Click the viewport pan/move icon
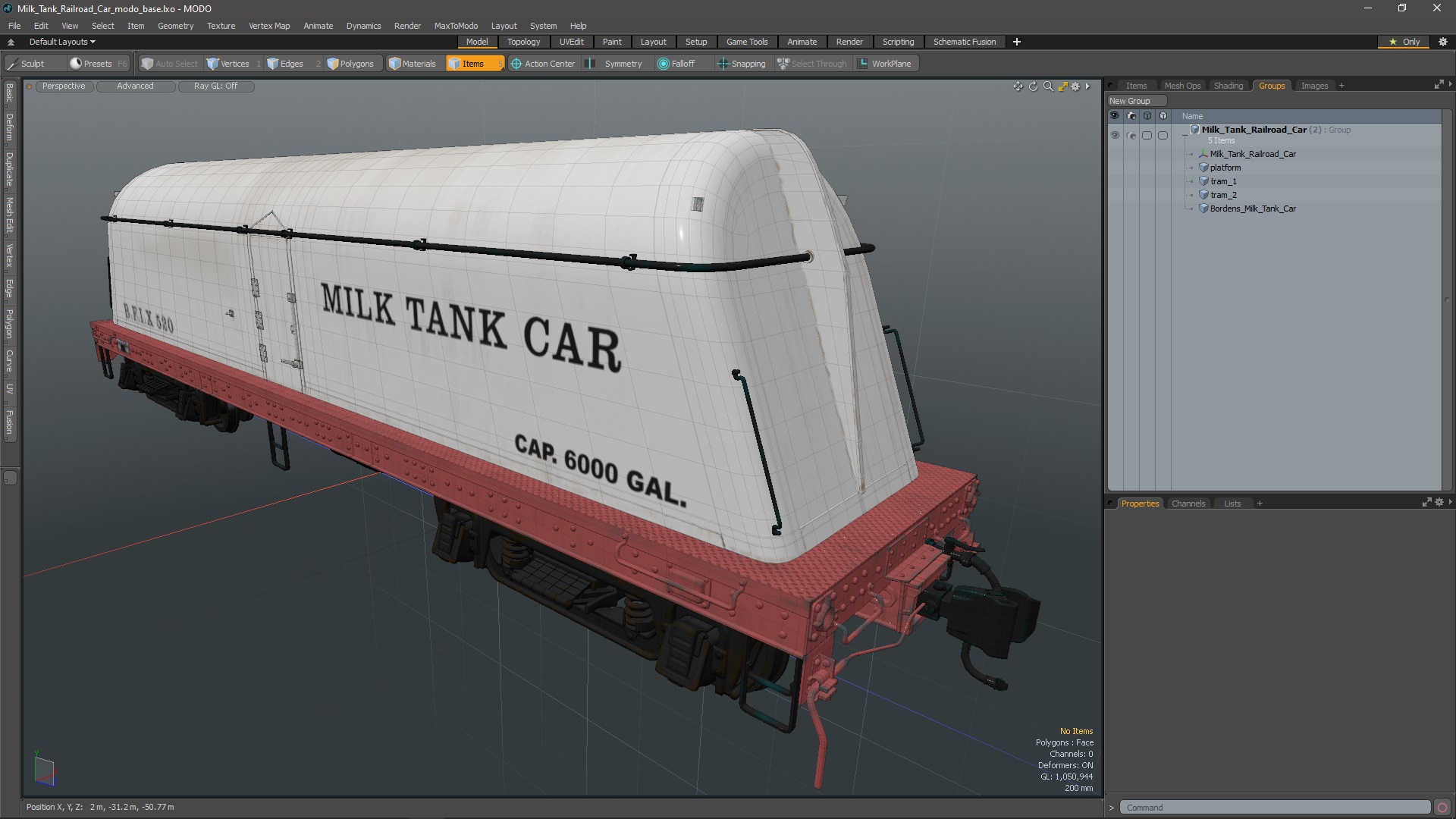Screen dimensions: 1456x819 (x=1018, y=86)
